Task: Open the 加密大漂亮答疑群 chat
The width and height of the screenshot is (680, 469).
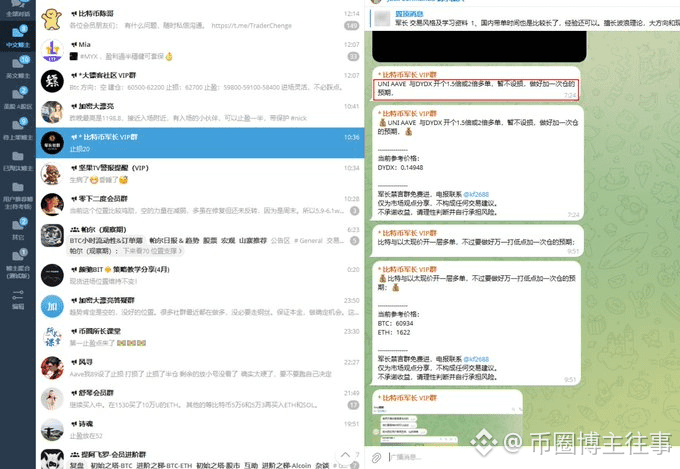Action: [200, 306]
